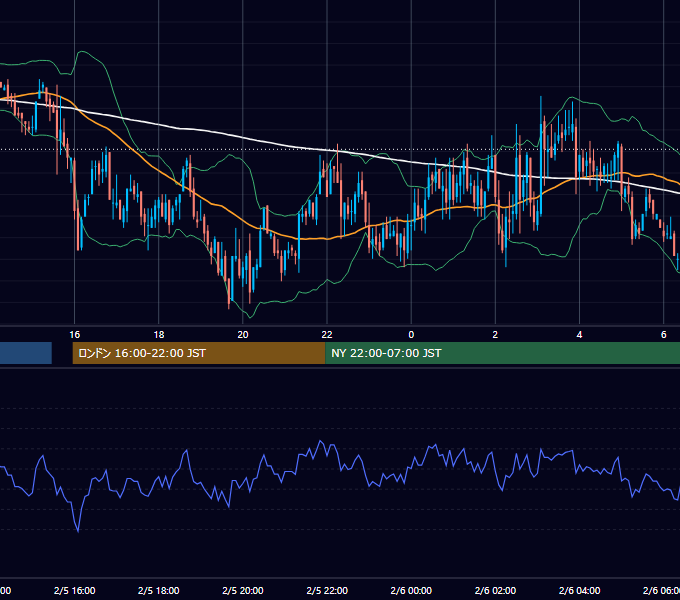Click the blue session bar before London
The width and height of the screenshot is (680, 600).
(26, 353)
